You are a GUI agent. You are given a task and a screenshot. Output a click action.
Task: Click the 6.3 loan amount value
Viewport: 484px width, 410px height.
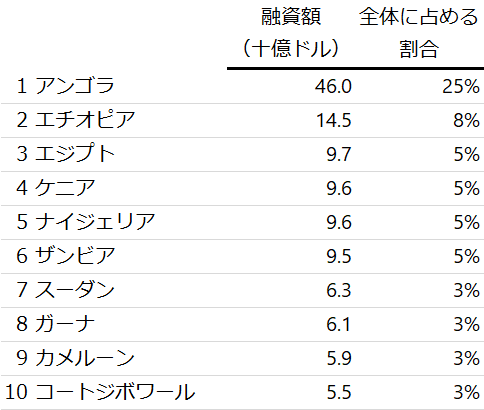point(339,290)
